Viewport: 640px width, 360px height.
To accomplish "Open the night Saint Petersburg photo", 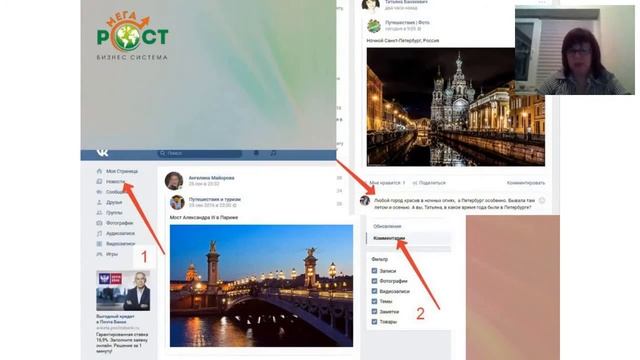I will click(456, 107).
